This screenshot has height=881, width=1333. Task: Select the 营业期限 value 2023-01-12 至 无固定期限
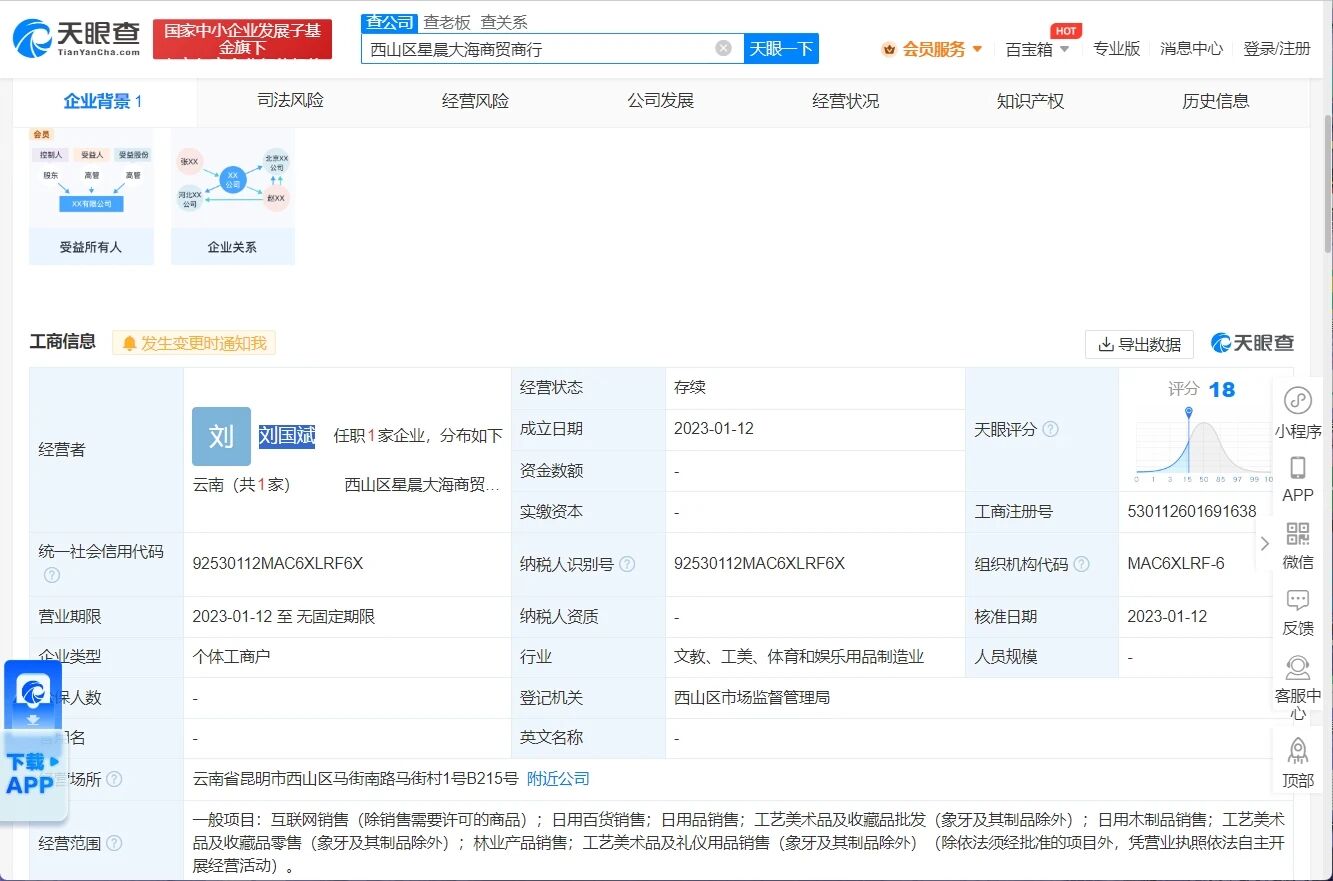coord(284,617)
